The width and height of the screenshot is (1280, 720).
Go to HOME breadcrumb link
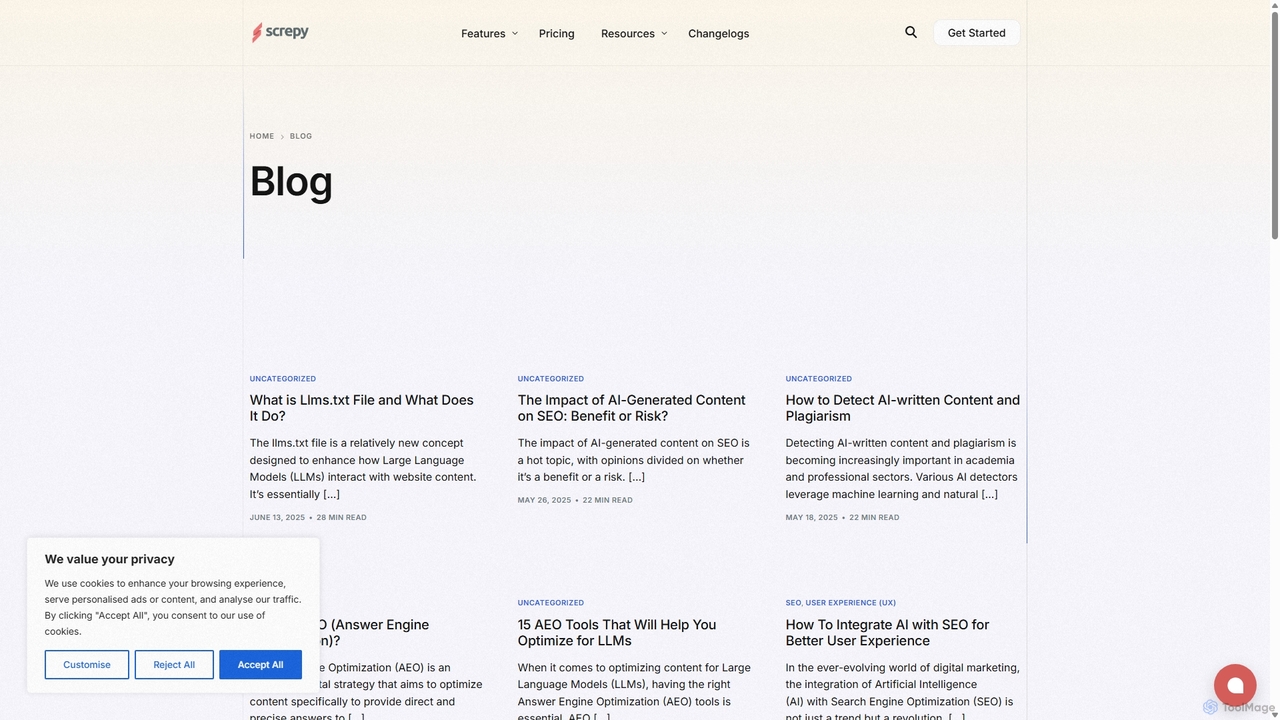click(x=262, y=136)
